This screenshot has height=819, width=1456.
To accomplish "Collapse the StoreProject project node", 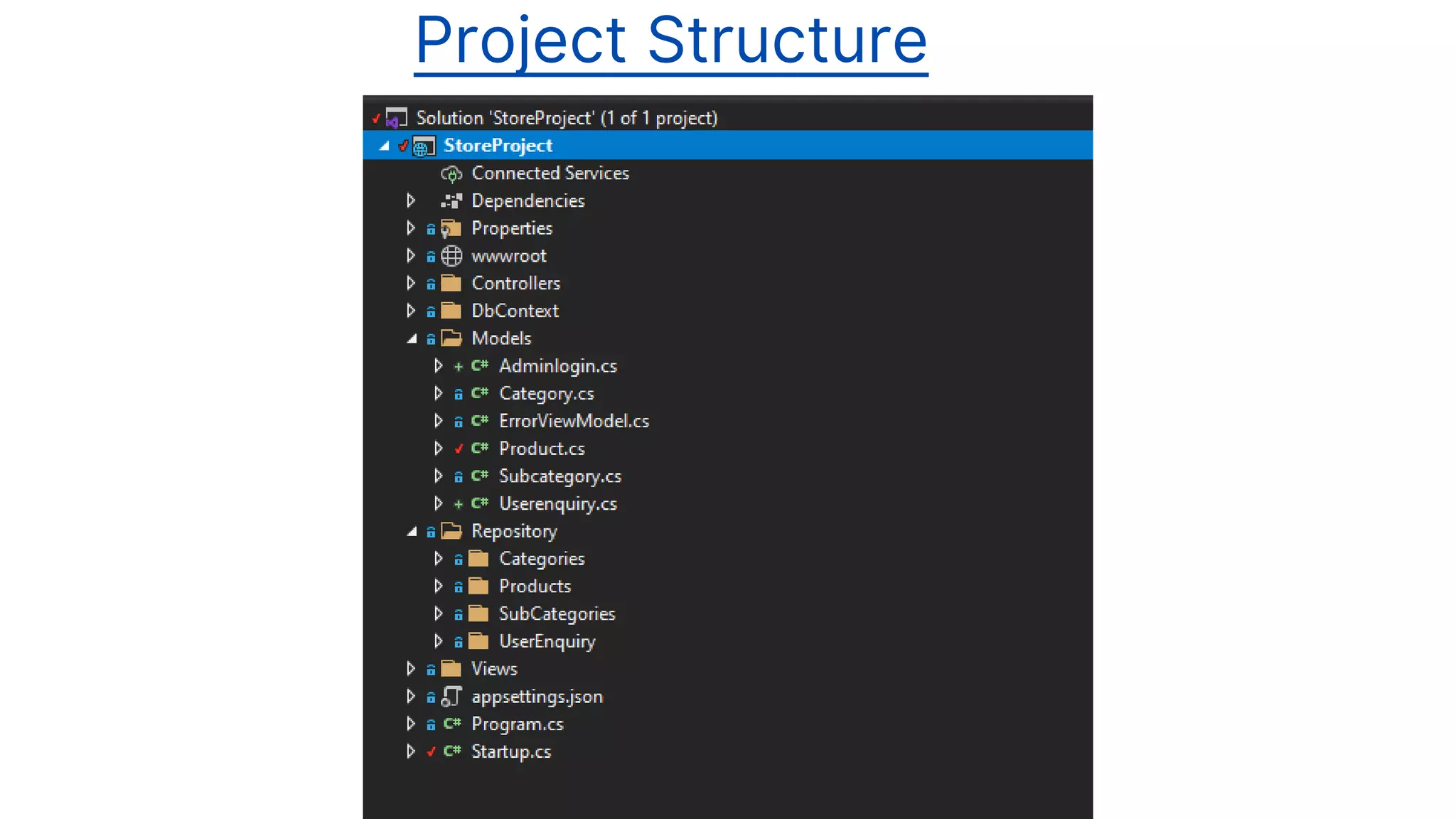I will tap(384, 146).
